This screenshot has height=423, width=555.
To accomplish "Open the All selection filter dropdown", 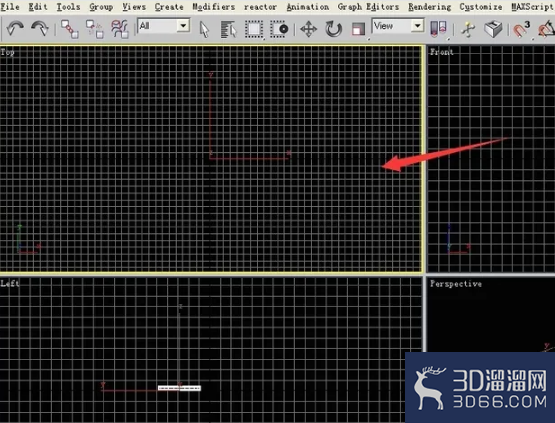I will [163, 26].
